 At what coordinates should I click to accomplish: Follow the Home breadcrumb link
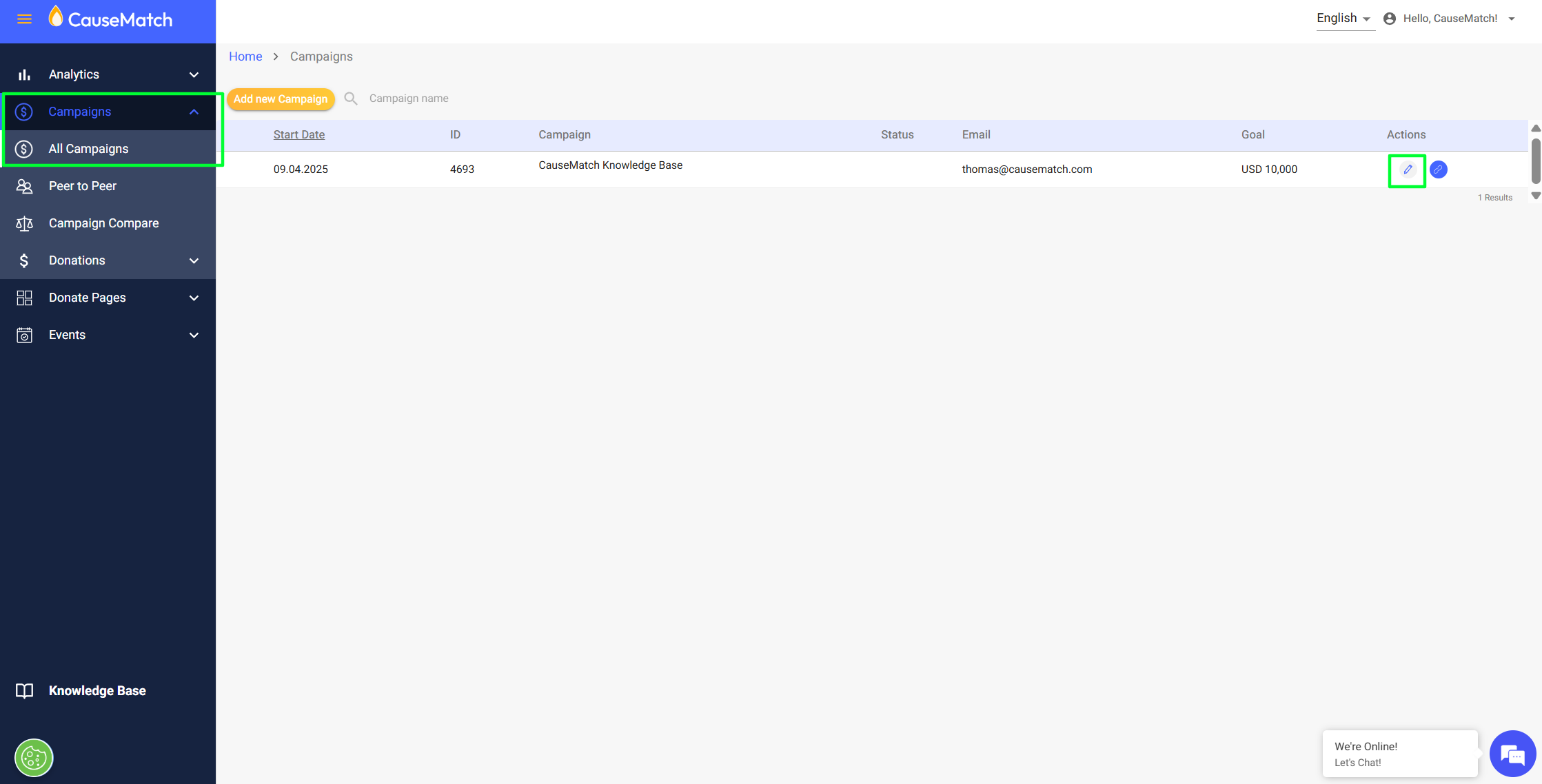tap(245, 56)
